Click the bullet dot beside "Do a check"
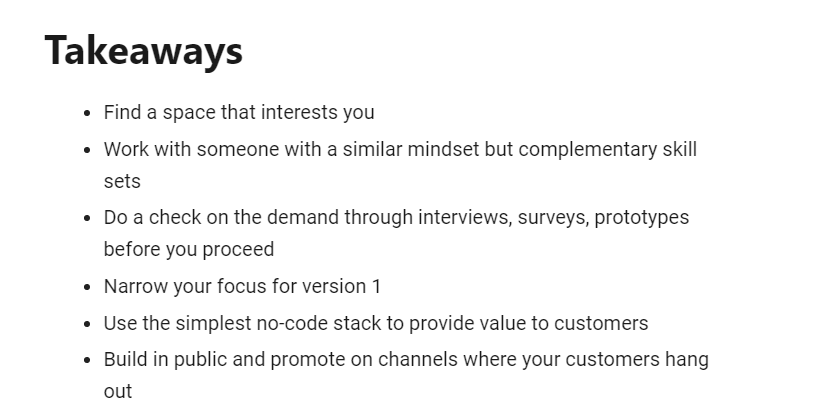This screenshot has width=825, height=420. pos(87,218)
